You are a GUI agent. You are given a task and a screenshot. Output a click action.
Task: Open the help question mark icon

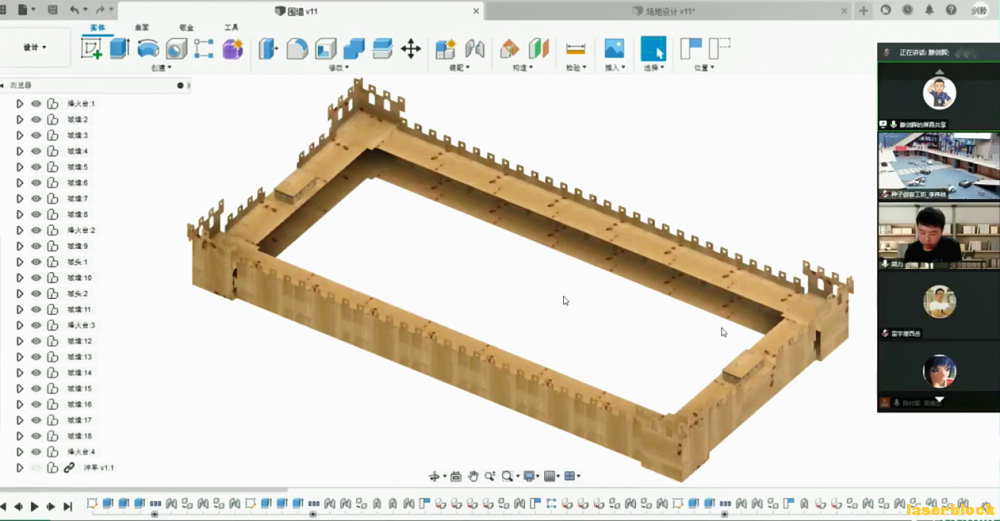951,10
